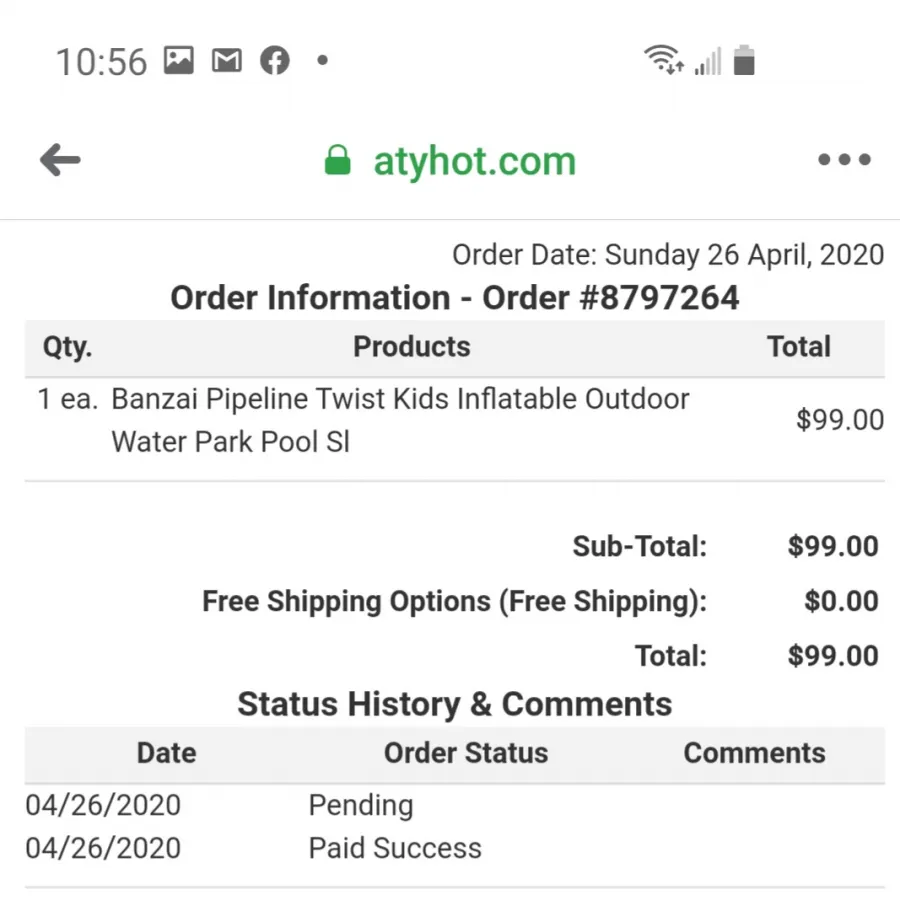900x900 pixels.
Task: Tap the Comments column header
Action: pyautogui.click(x=754, y=753)
